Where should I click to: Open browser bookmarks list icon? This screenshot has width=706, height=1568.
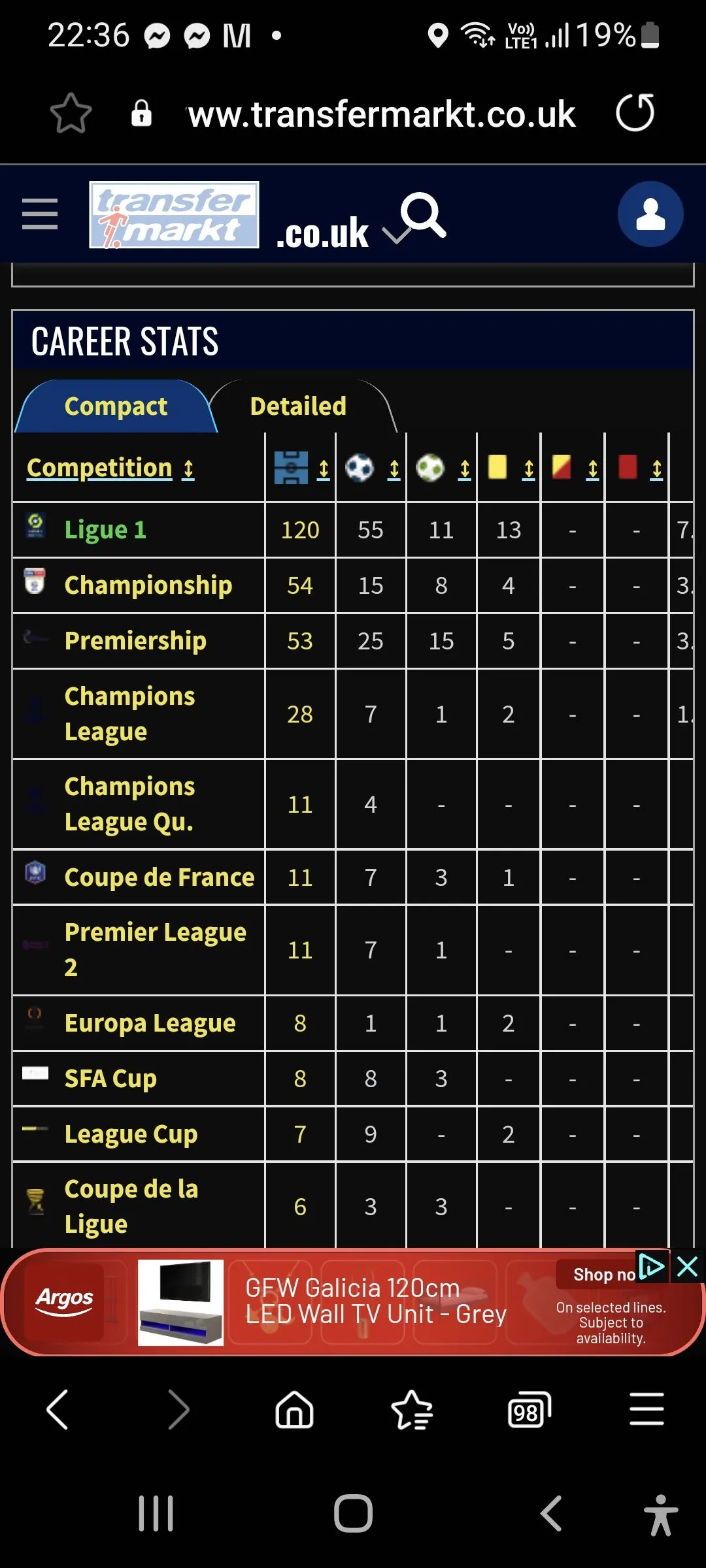[x=412, y=1411]
